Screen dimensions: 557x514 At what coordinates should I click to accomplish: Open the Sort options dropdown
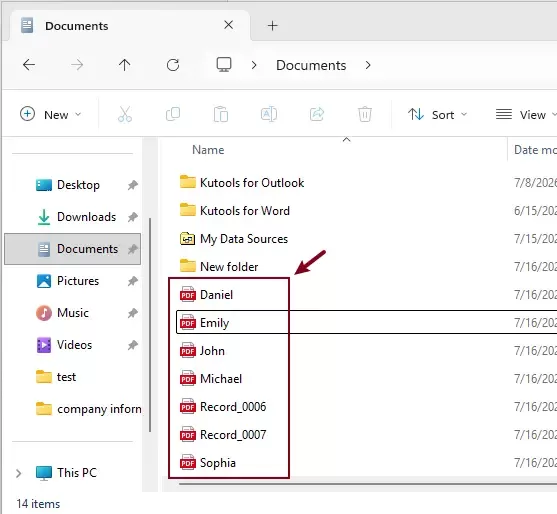point(437,114)
